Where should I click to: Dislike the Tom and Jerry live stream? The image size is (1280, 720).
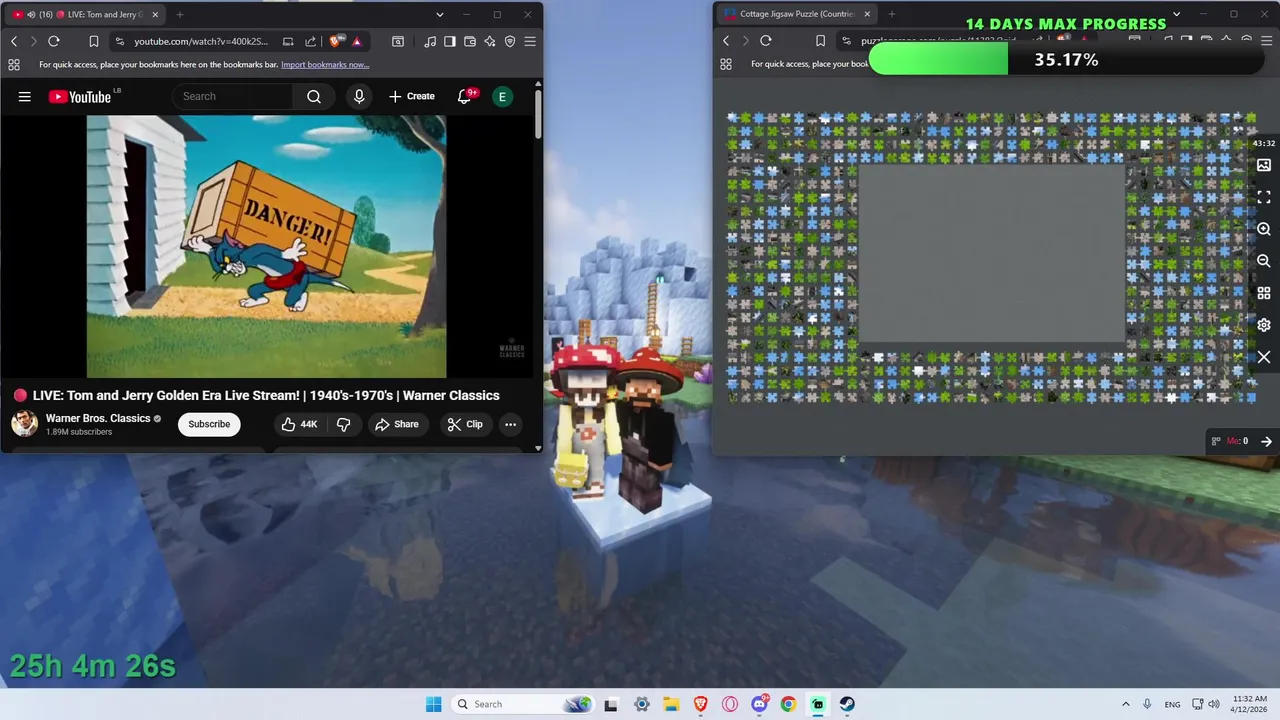[343, 424]
